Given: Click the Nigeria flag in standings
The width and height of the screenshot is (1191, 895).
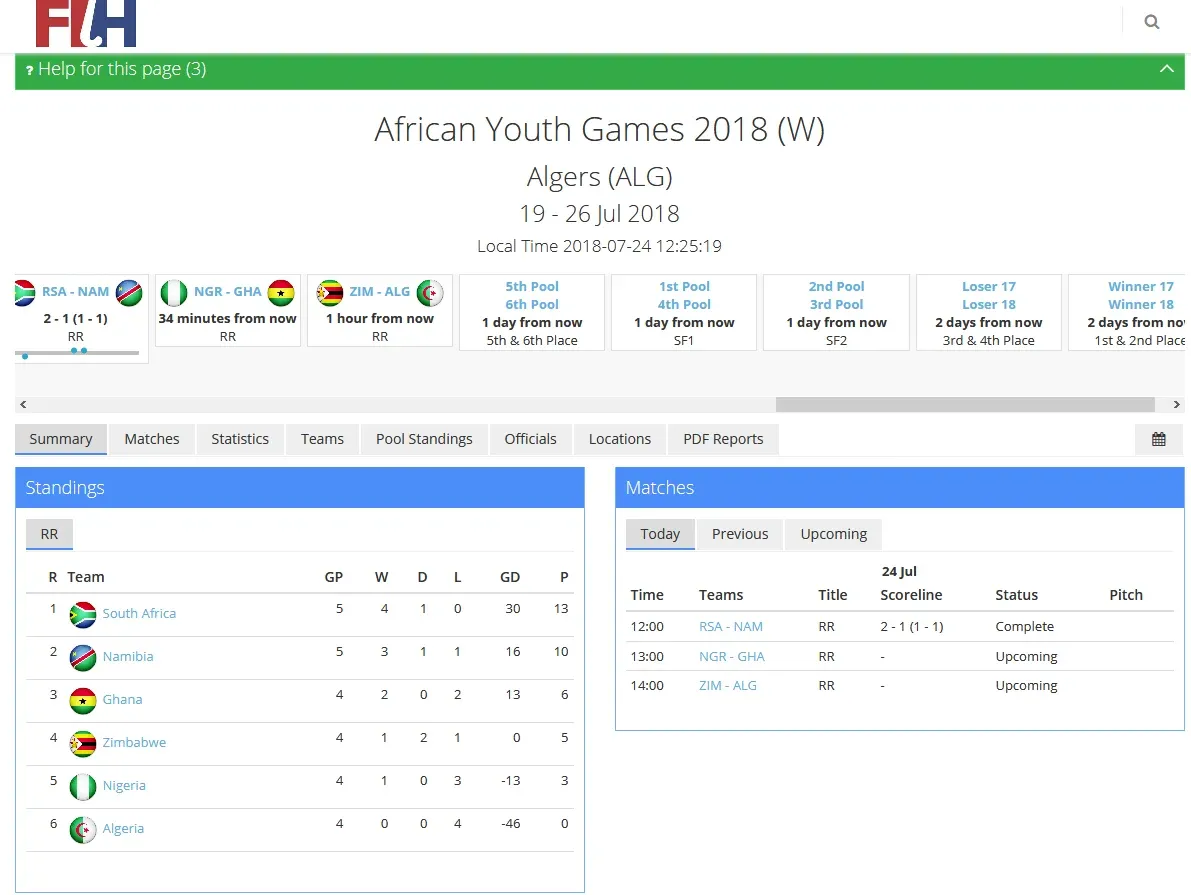Looking at the screenshot, I should (x=83, y=786).
